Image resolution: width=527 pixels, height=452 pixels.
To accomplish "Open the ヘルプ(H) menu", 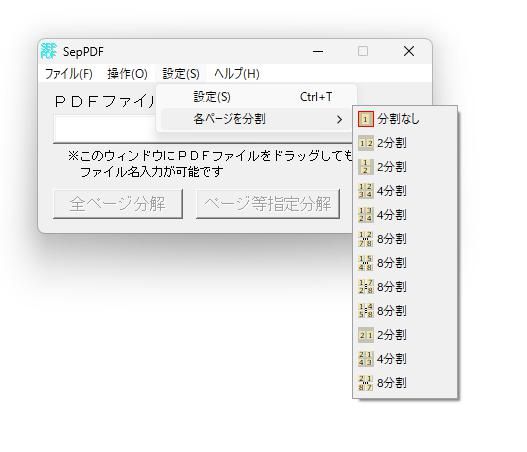I will (237, 74).
